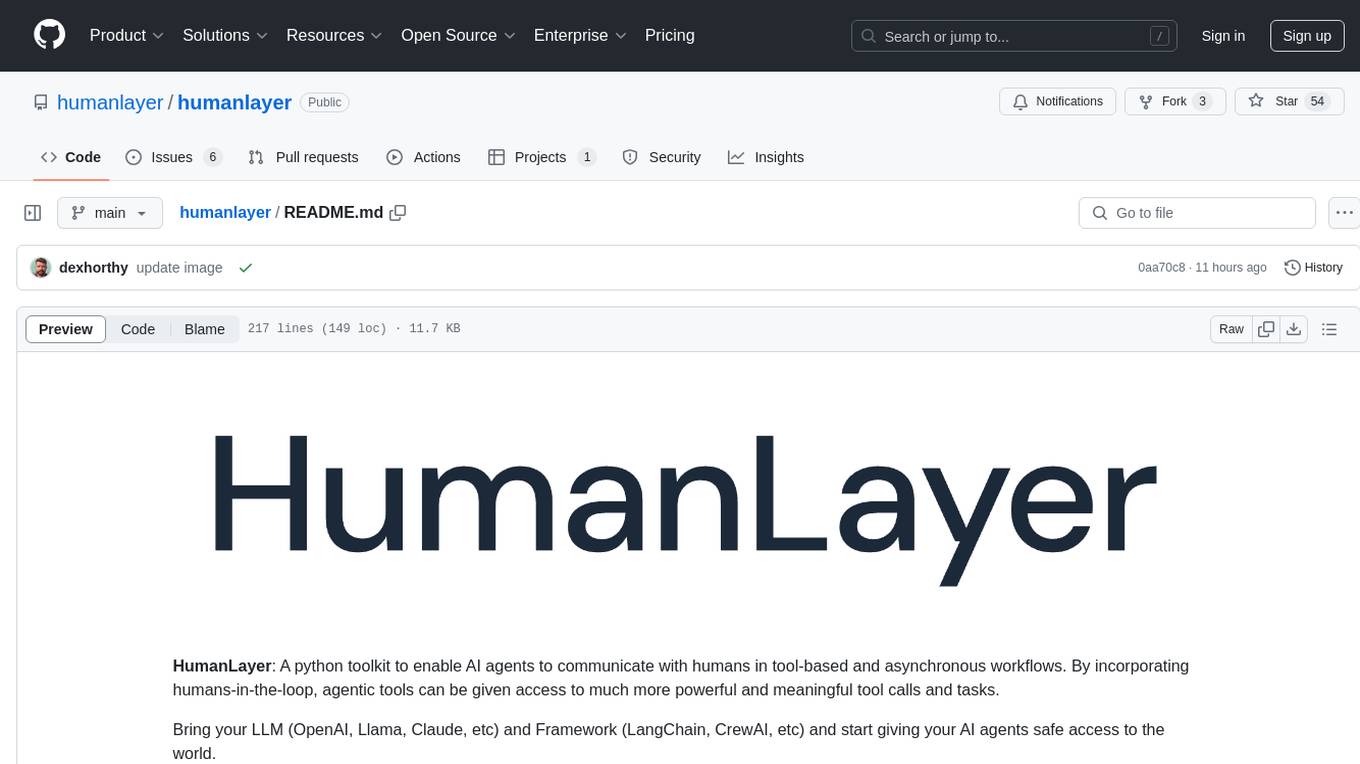Expand the Solutions menu
1360x764 pixels.
pyautogui.click(x=226, y=35)
